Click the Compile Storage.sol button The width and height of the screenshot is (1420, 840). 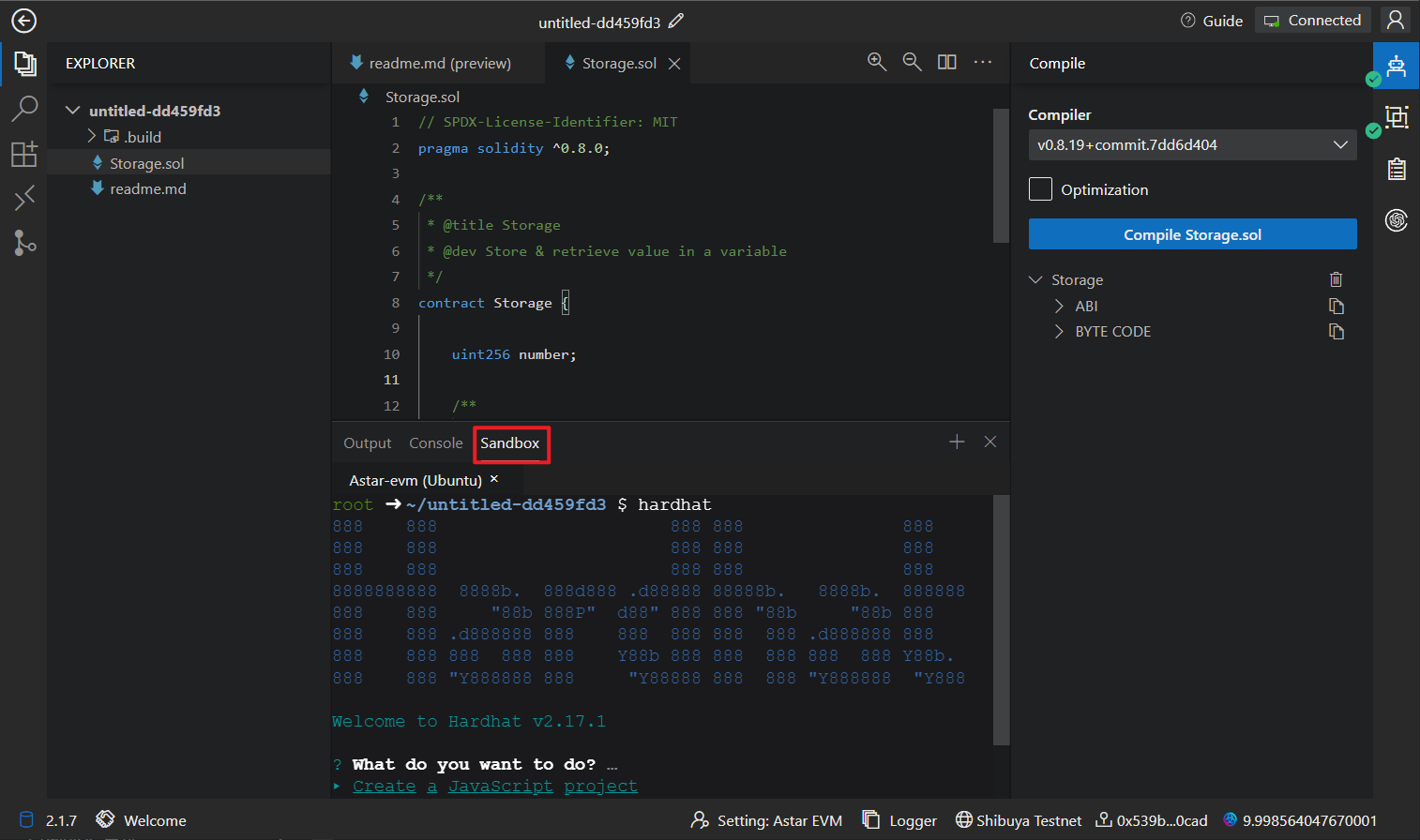(x=1192, y=234)
